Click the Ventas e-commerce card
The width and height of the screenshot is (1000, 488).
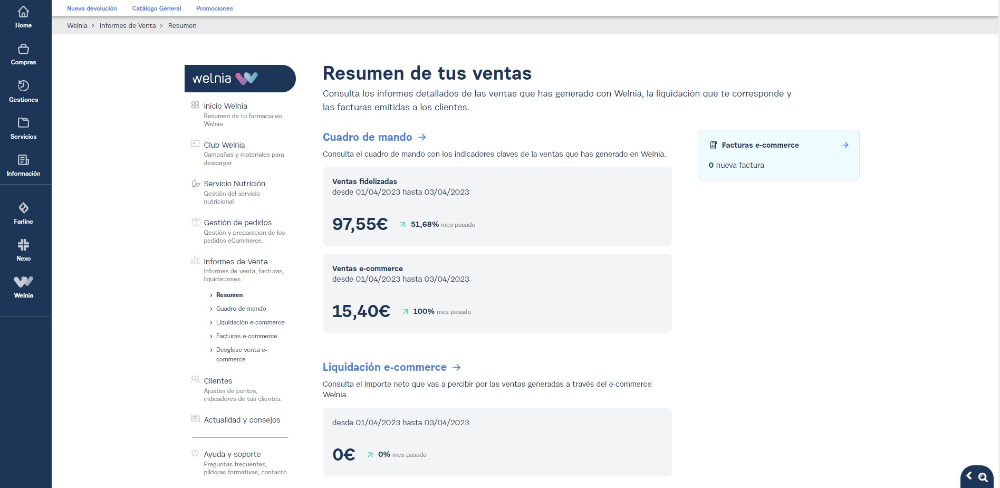coord(497,293)
